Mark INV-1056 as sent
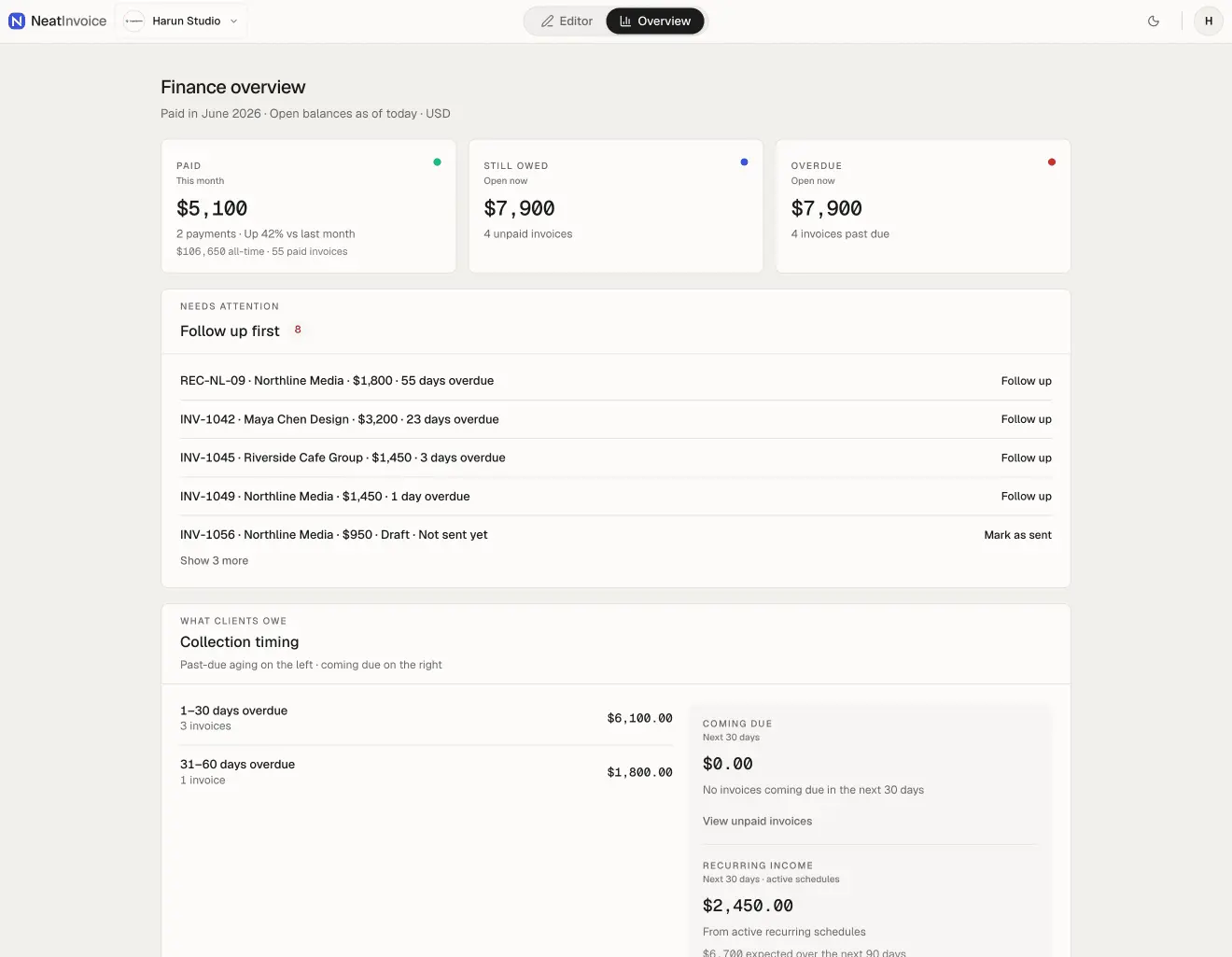Screen dimensions: 1232x957 tap(1017, 535)
